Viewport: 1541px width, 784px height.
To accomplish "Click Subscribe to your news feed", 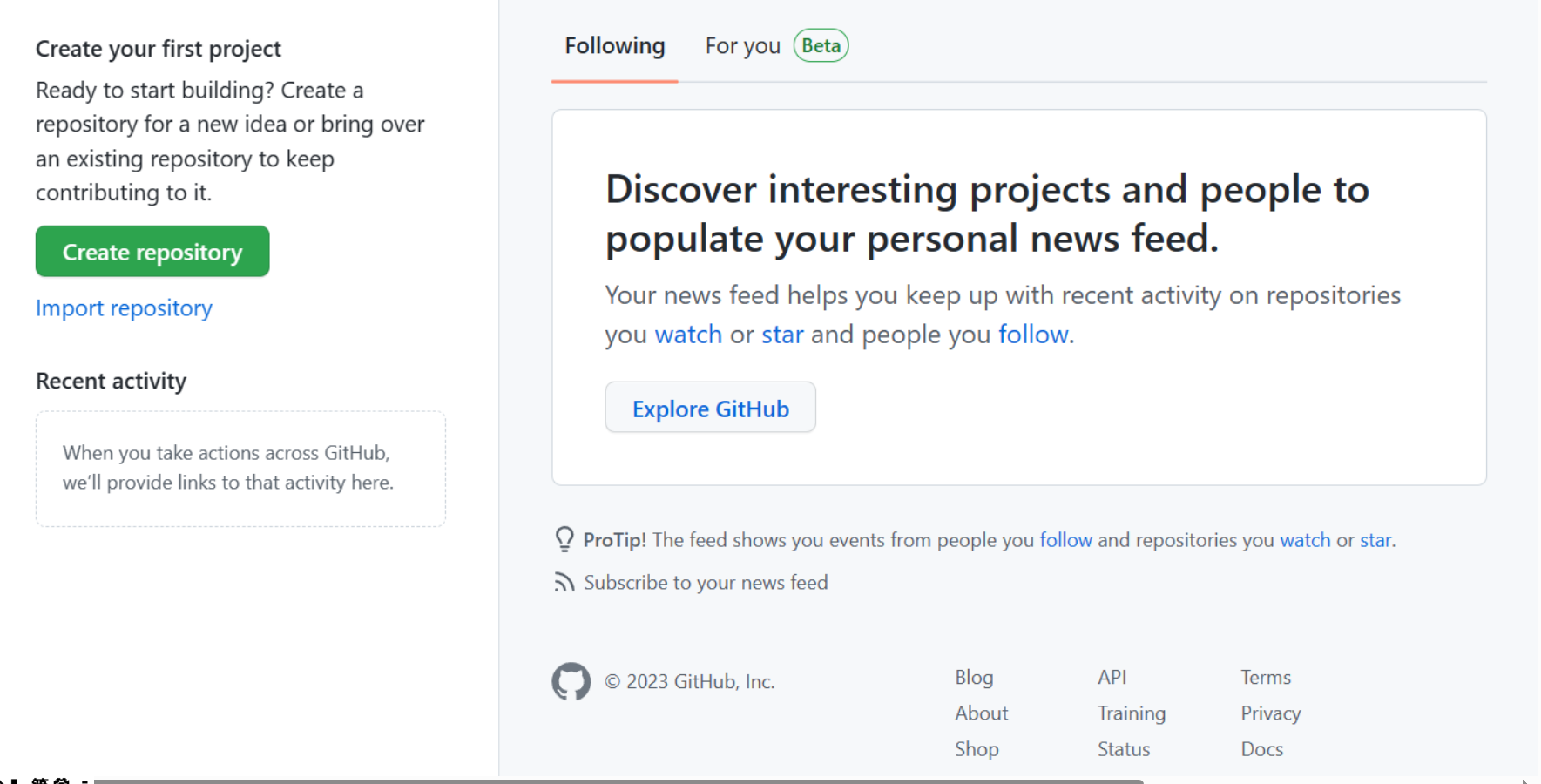I will (x=706, y=583).
